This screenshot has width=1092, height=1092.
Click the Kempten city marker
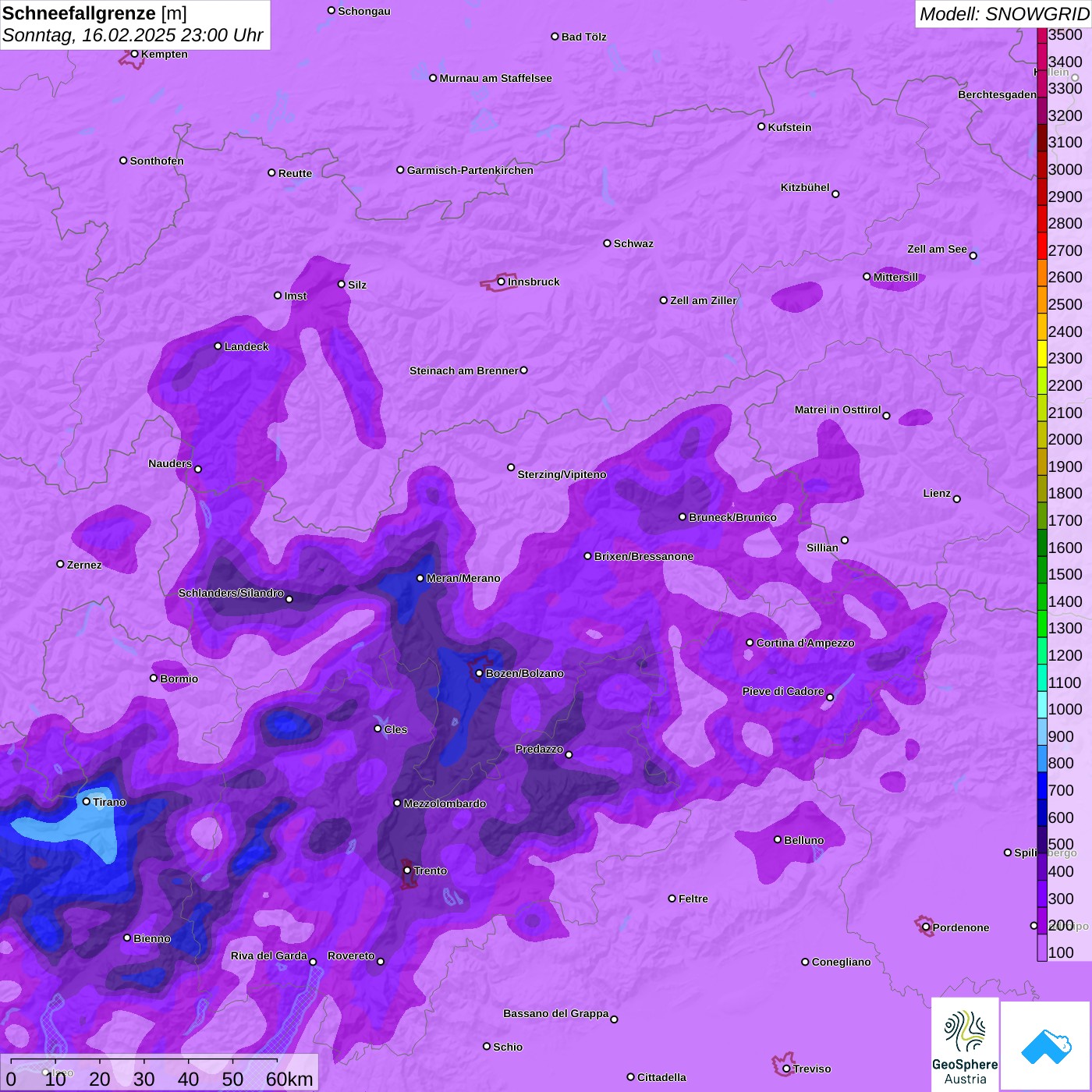pyautogui.click(x=134, y=54)
